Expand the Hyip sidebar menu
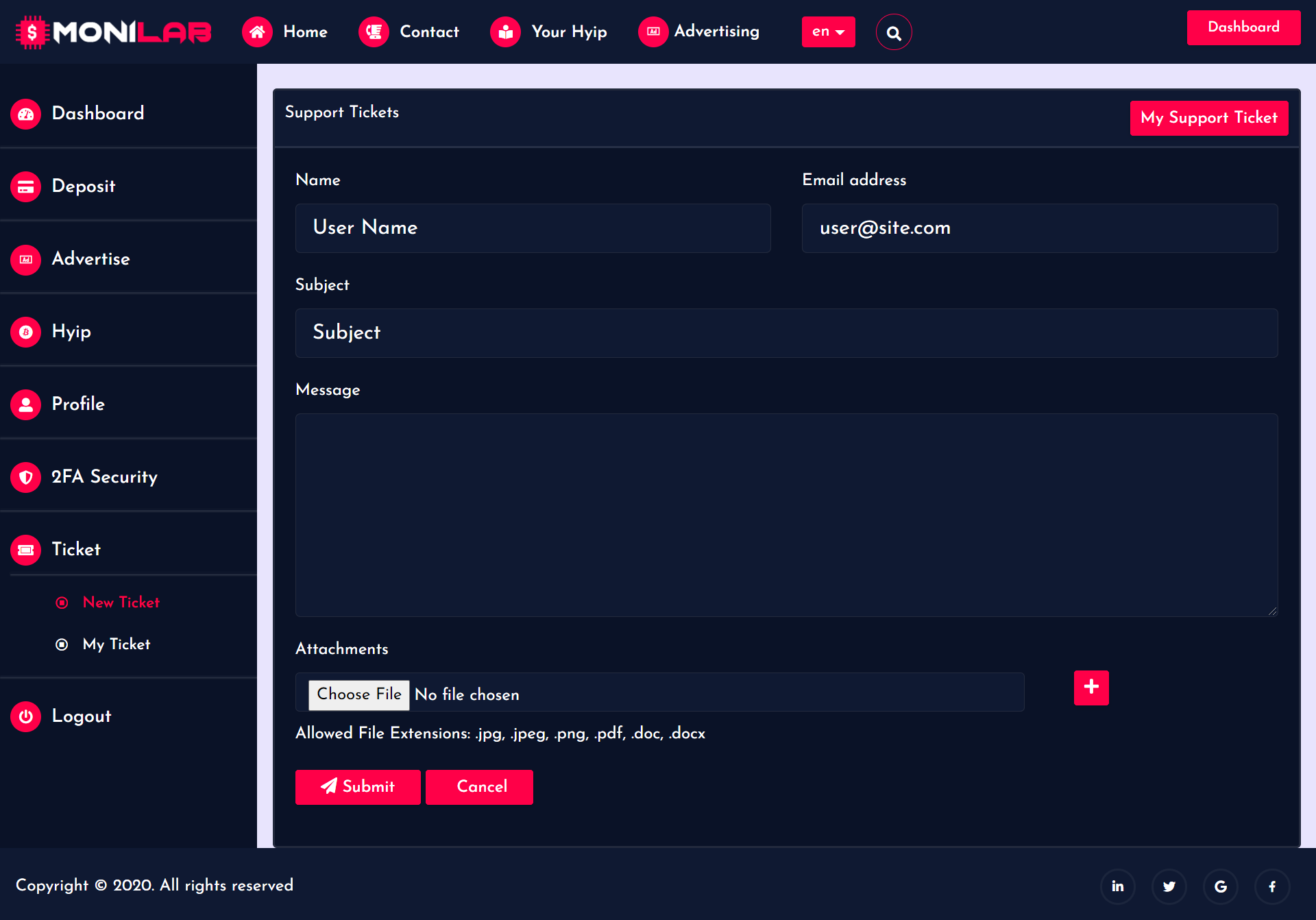The image size is (1316, 920). 71,332
